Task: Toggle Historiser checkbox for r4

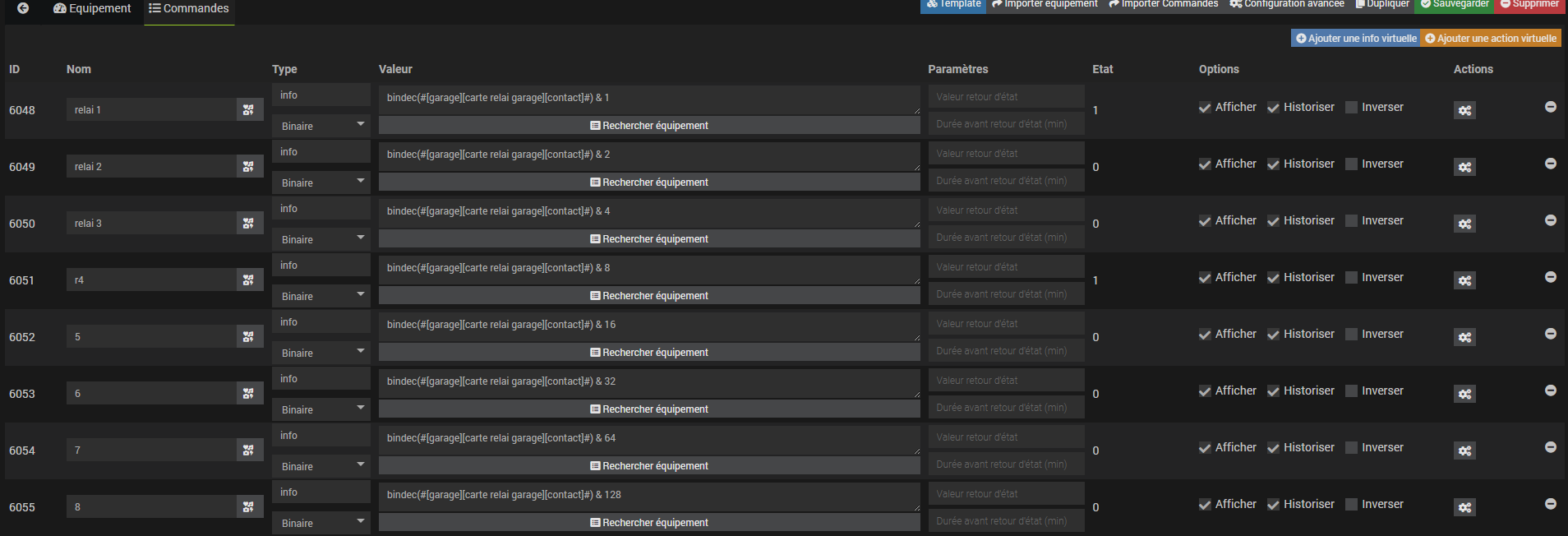Action: 1273,278
